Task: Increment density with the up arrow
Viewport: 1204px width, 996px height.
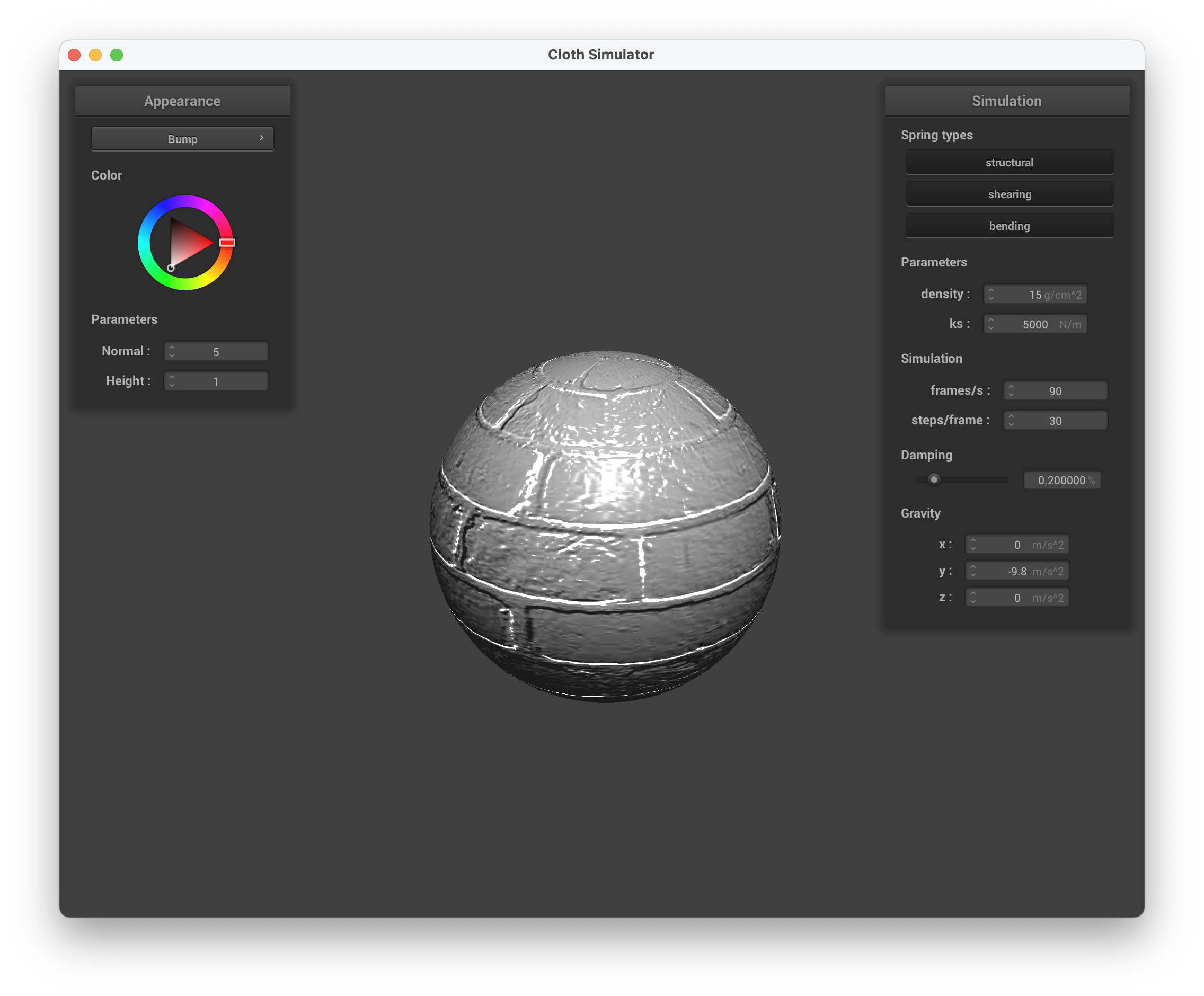Action: (x=991, y=290)
